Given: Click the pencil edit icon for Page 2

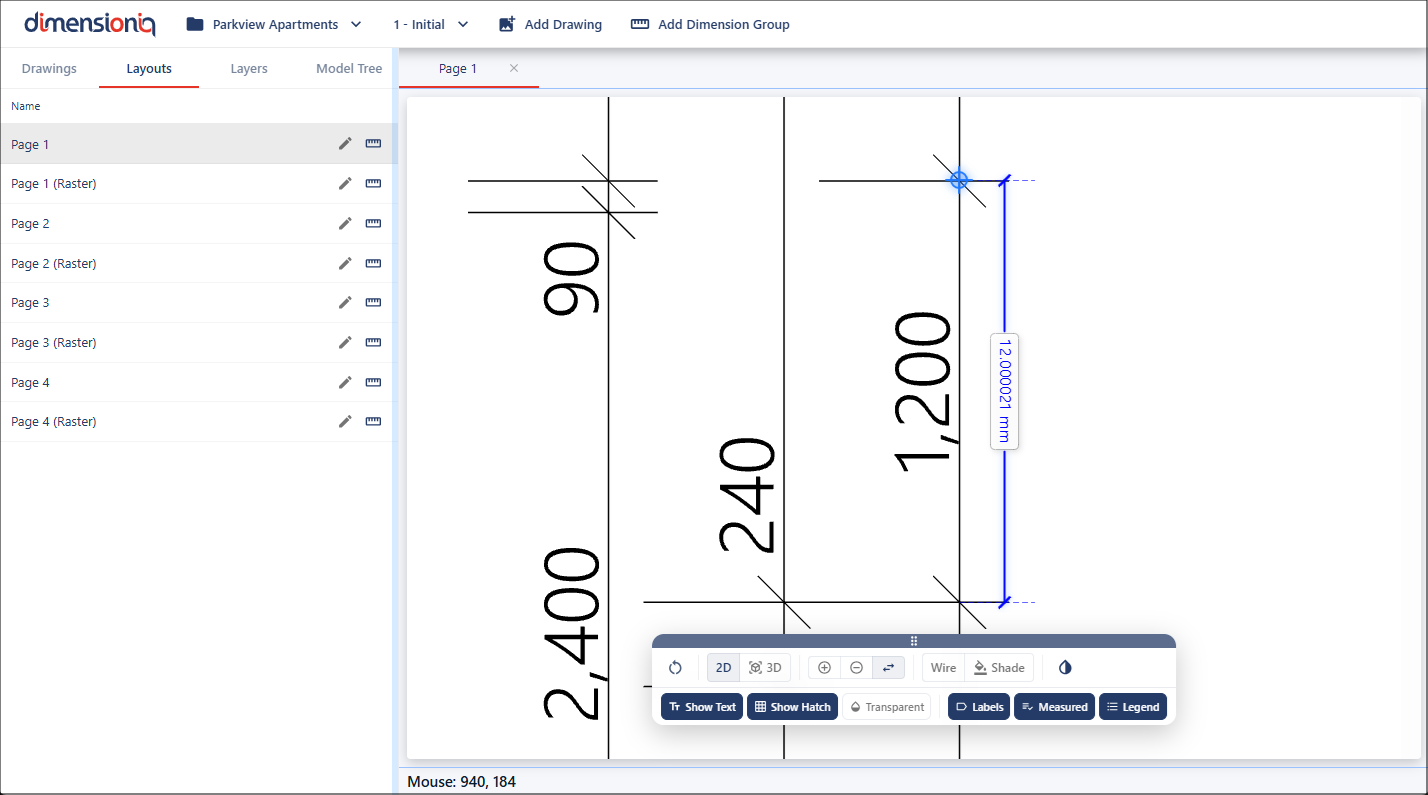Looking at the screenshot, I should click(x=345, y=224).
